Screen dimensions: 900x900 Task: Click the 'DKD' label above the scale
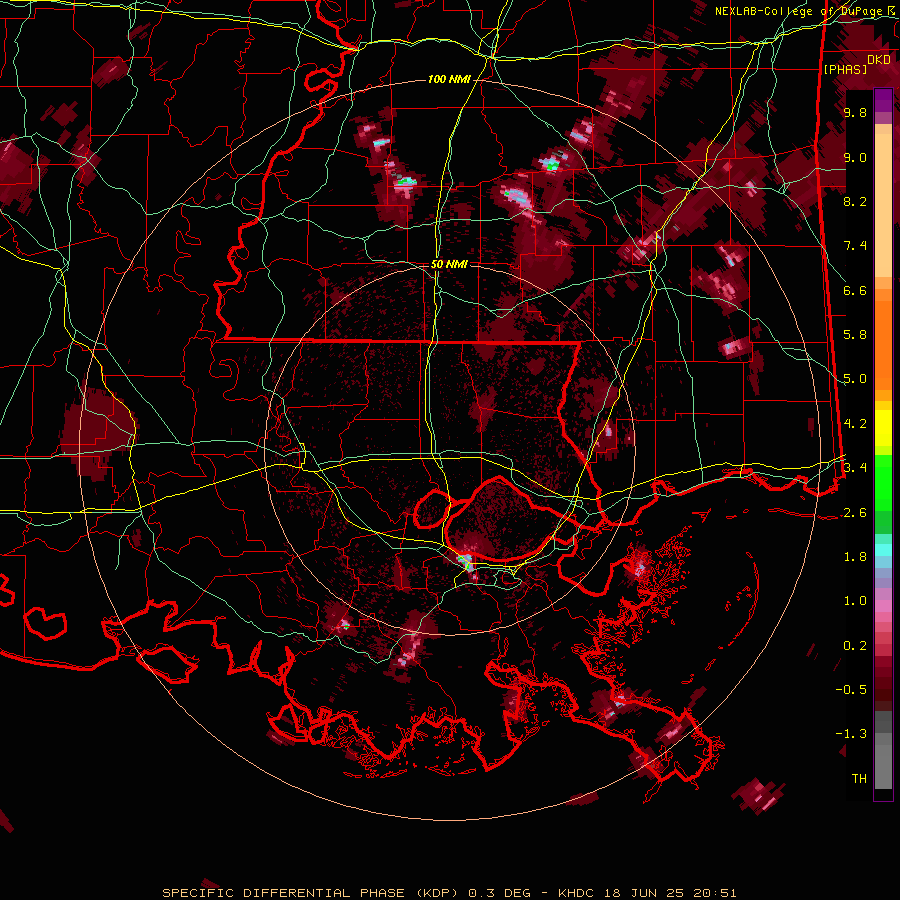point(879,60)
